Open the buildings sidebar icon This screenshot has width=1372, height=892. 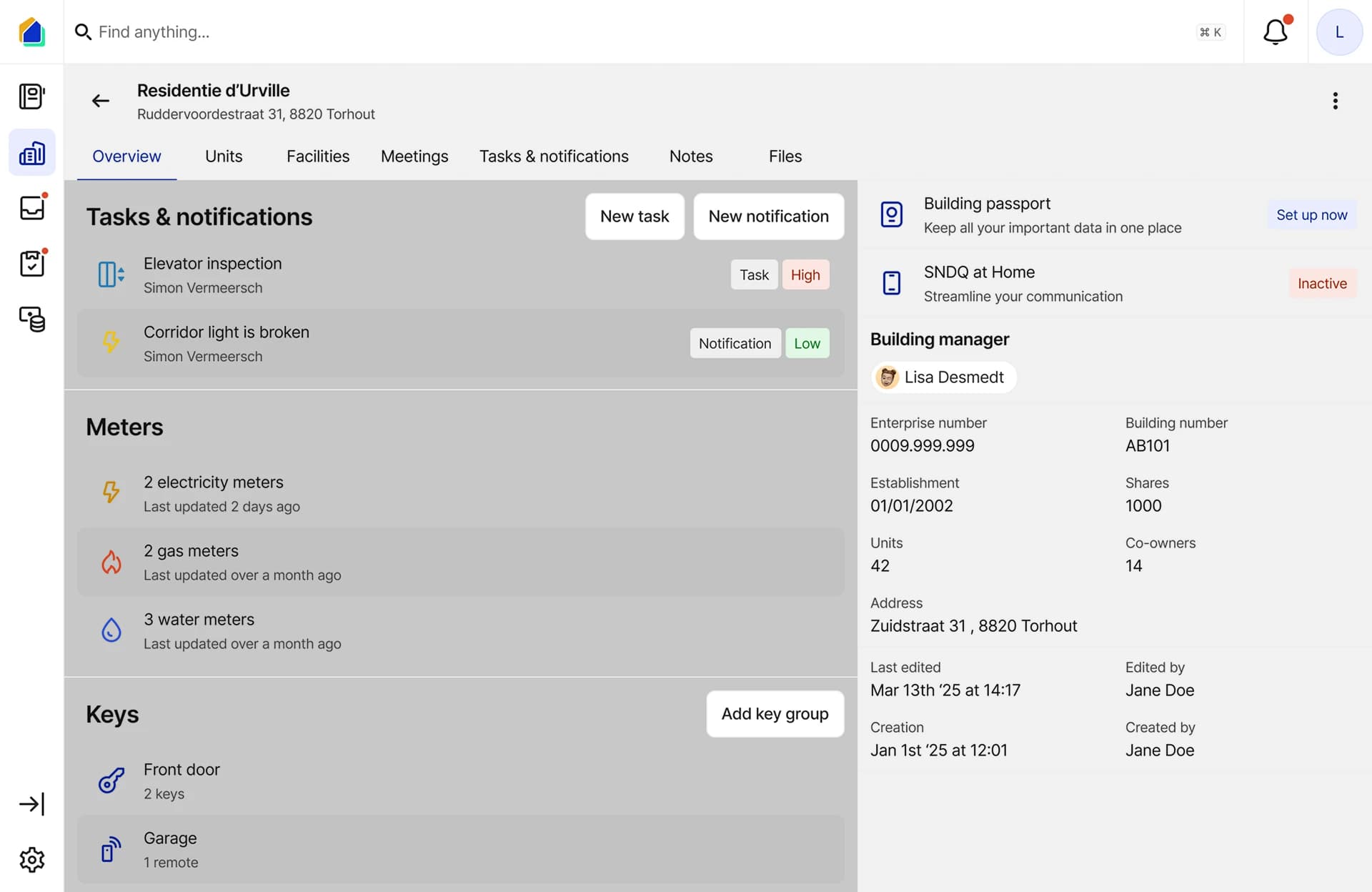click(32, 153)
